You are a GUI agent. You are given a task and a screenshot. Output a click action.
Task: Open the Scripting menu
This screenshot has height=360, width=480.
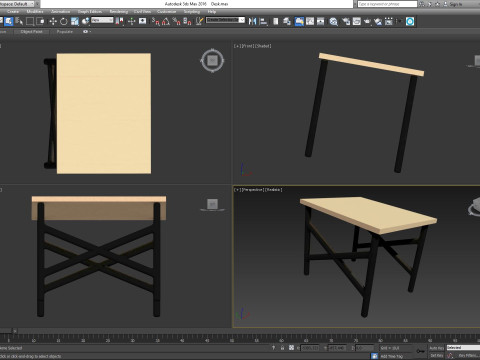point(192,12)
